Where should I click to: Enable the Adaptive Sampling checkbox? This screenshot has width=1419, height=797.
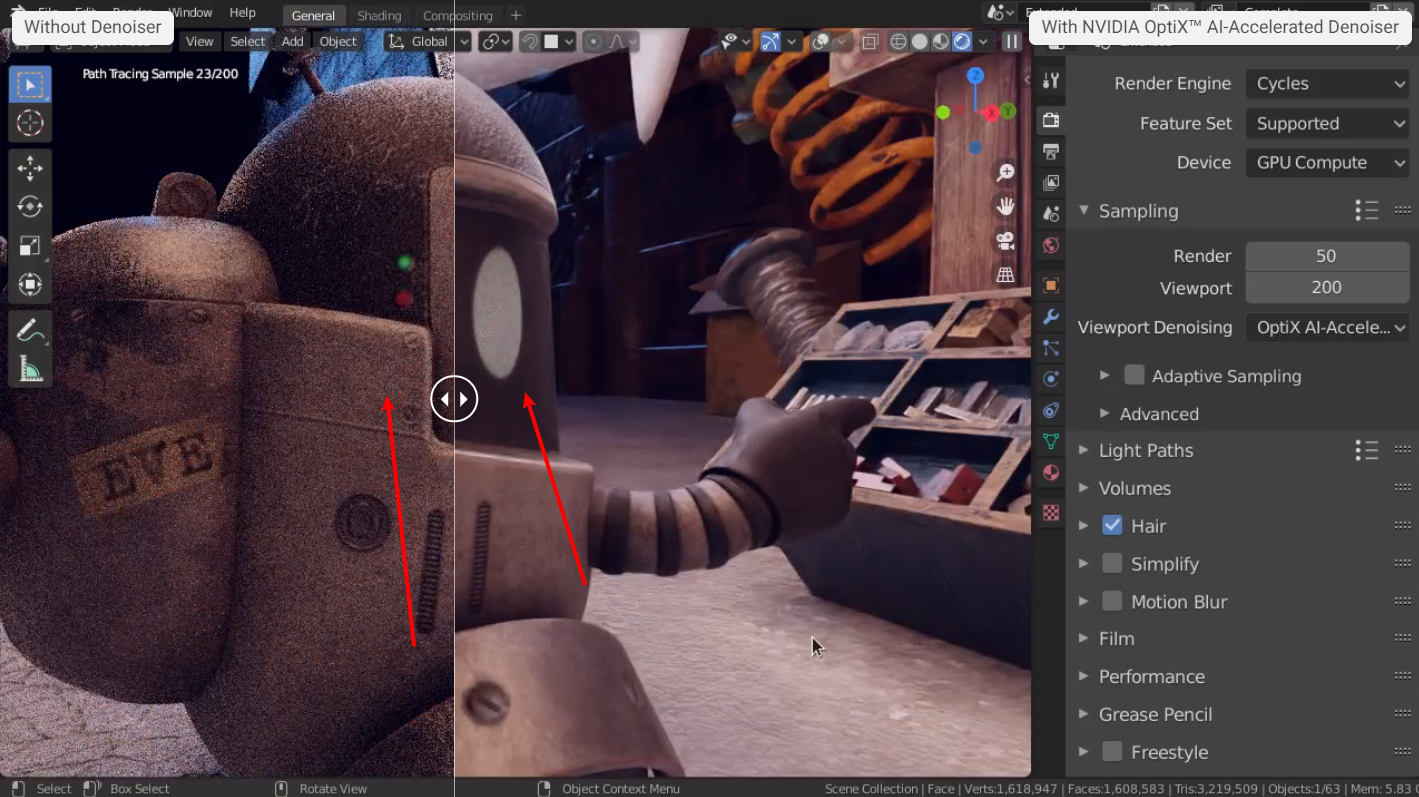[x=1134, y=375]
